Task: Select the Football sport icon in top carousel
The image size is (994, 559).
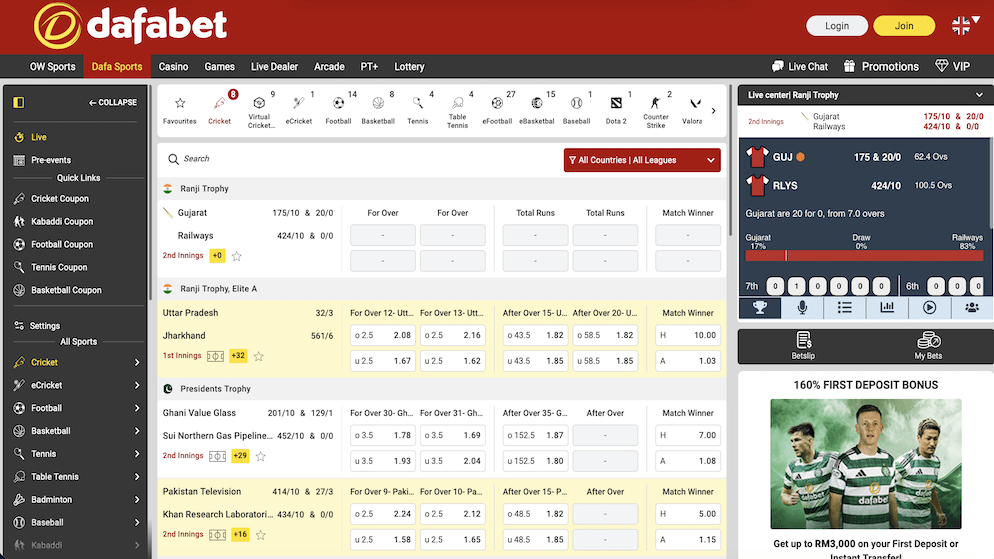Action: [x=339, y=110]
